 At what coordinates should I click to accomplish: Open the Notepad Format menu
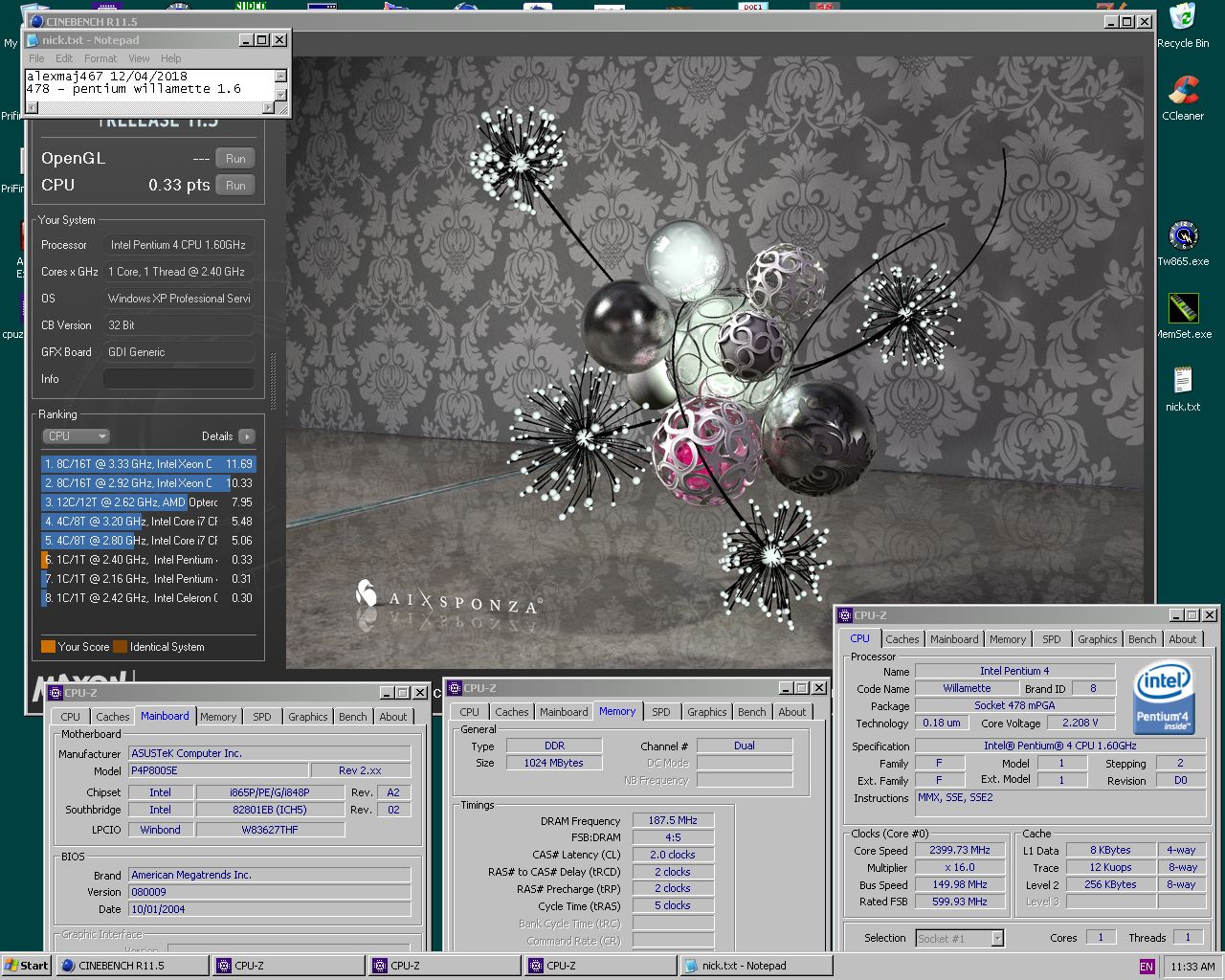[x=100, y=58]
